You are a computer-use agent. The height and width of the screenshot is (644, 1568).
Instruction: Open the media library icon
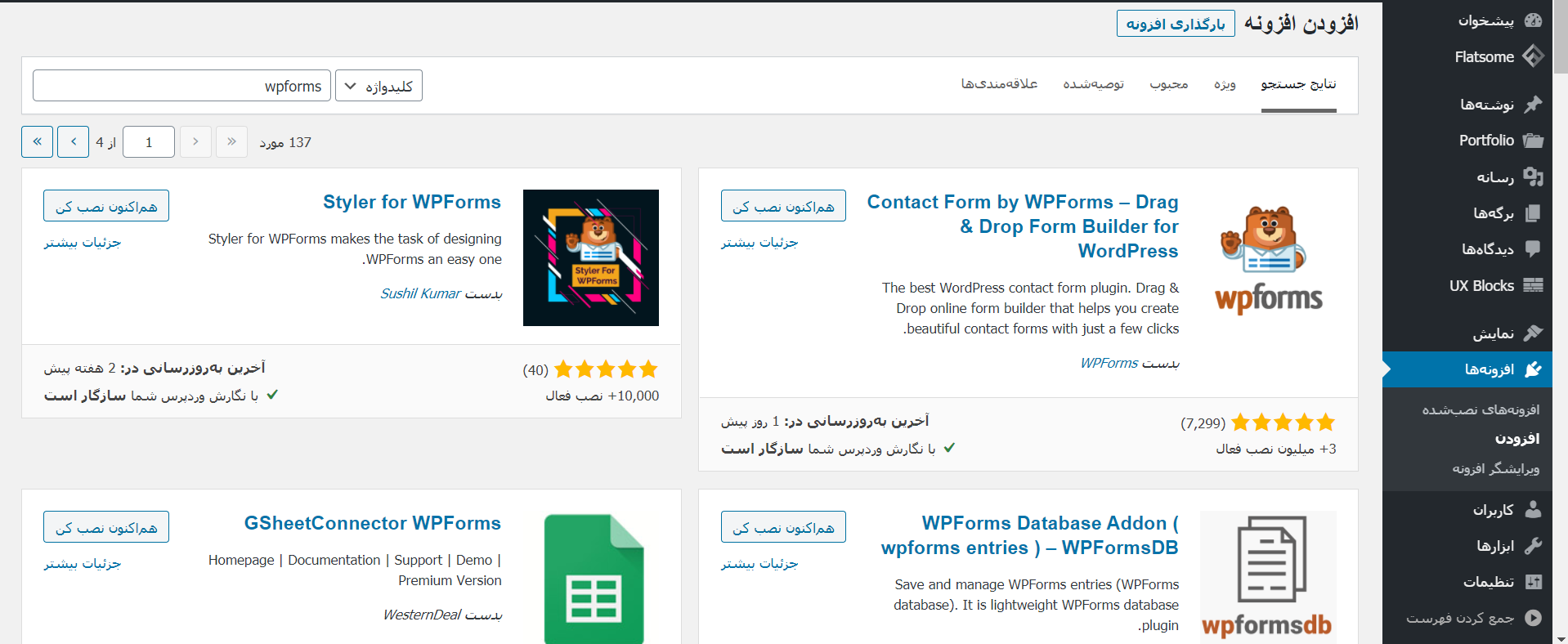click(x=1533, y=177)
